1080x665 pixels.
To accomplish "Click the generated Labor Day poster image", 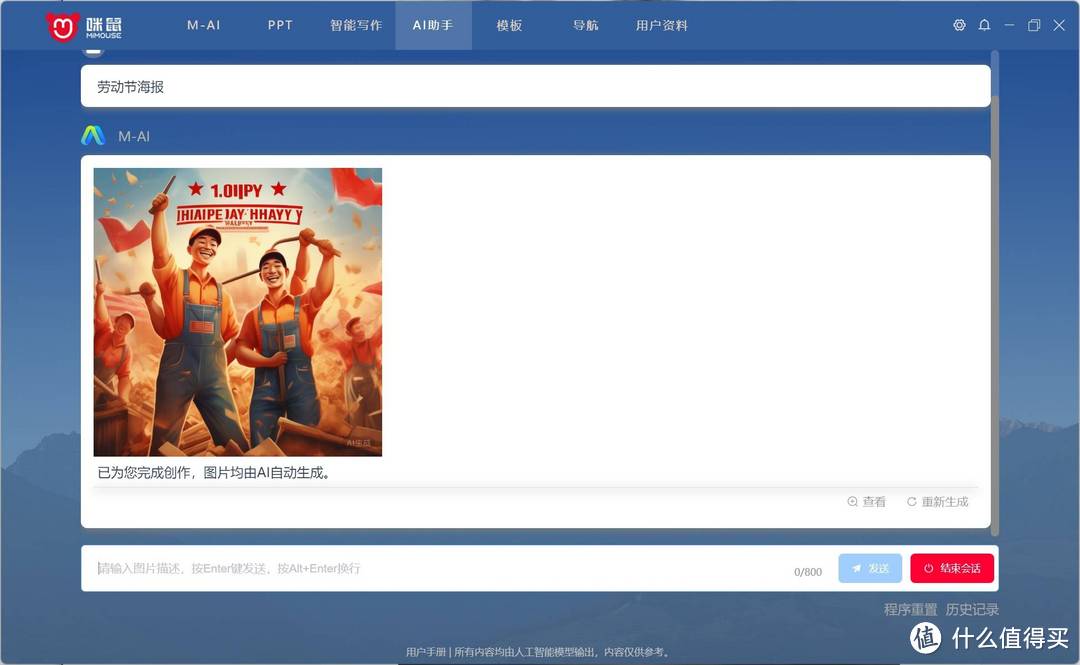I will [x=238, y=312].
